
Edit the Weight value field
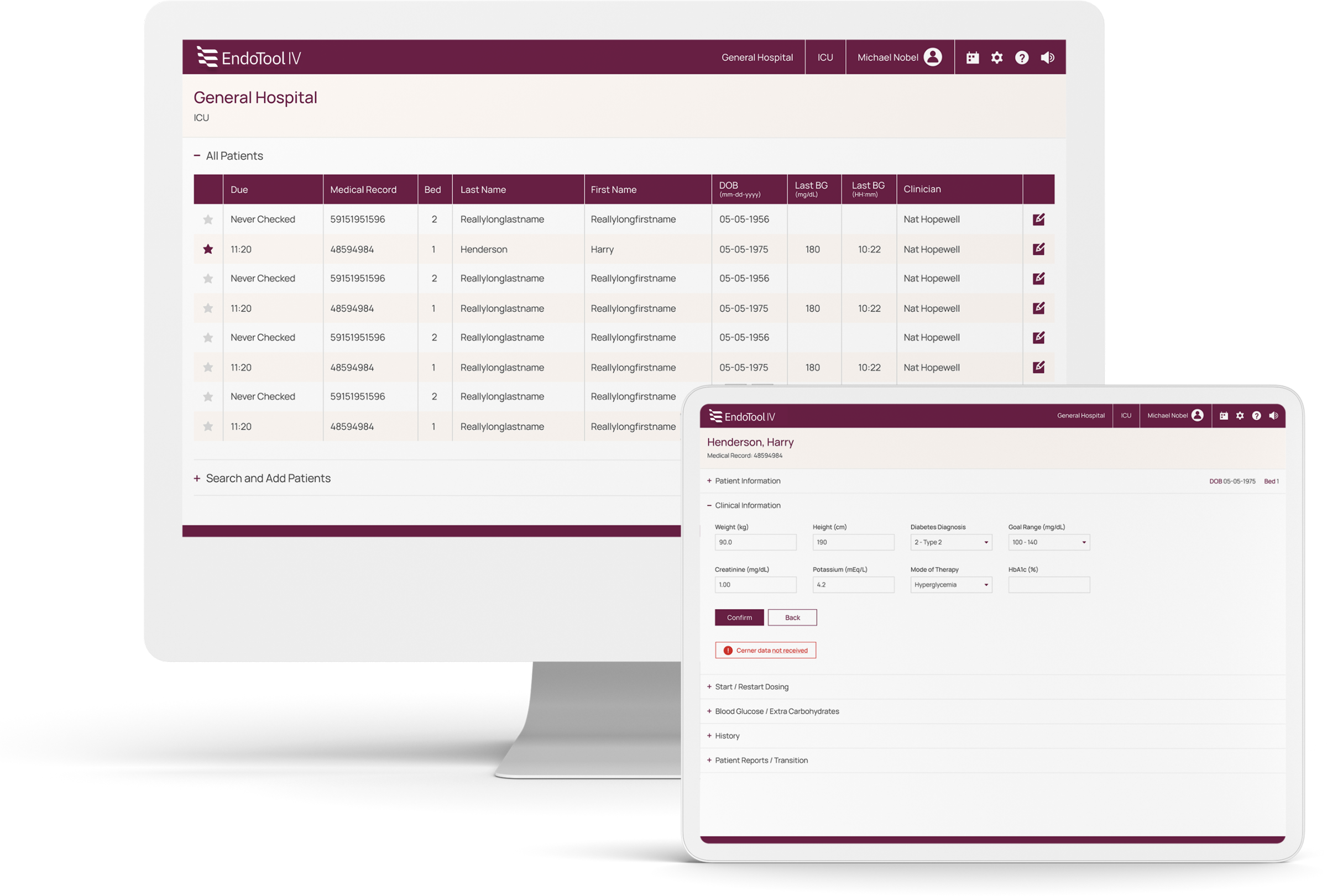pyautogui.click(x=755, y=542)
